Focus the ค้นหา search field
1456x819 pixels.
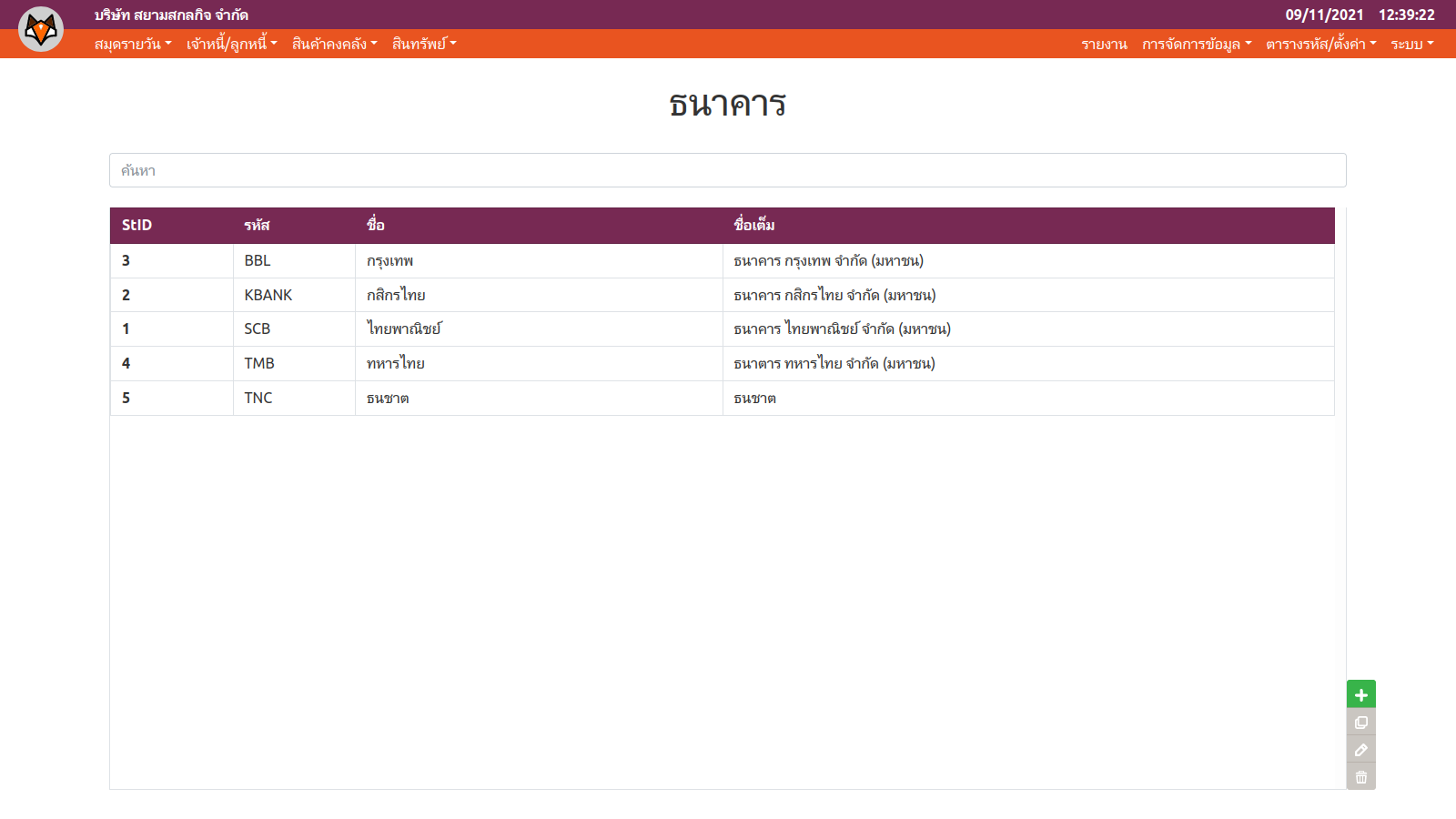point(728,170)
